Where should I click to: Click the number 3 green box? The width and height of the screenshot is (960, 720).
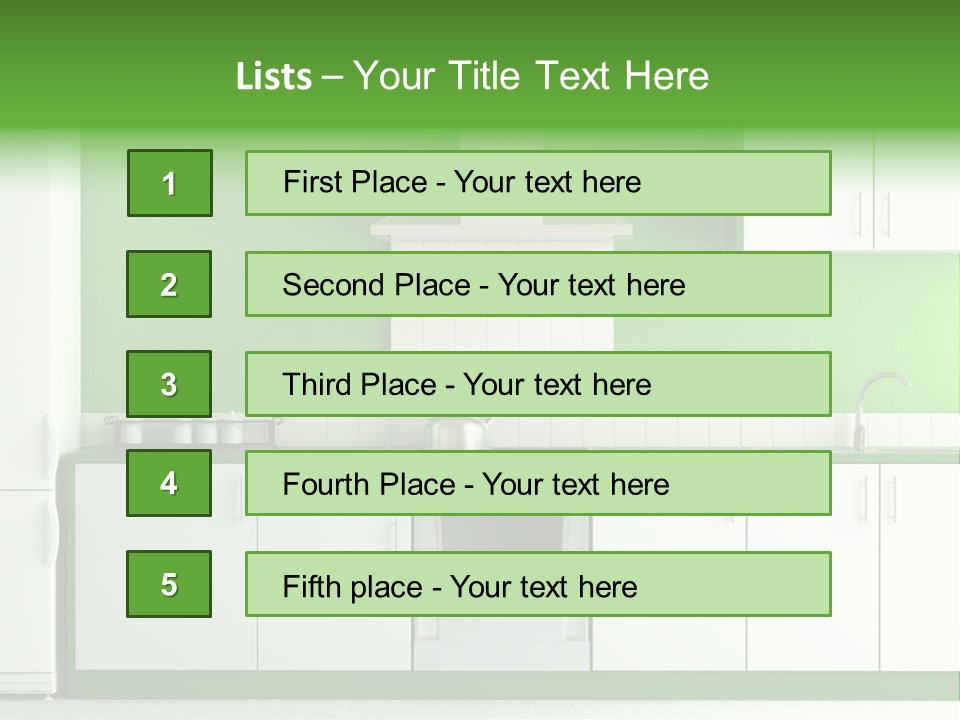(x=169, y=384)
